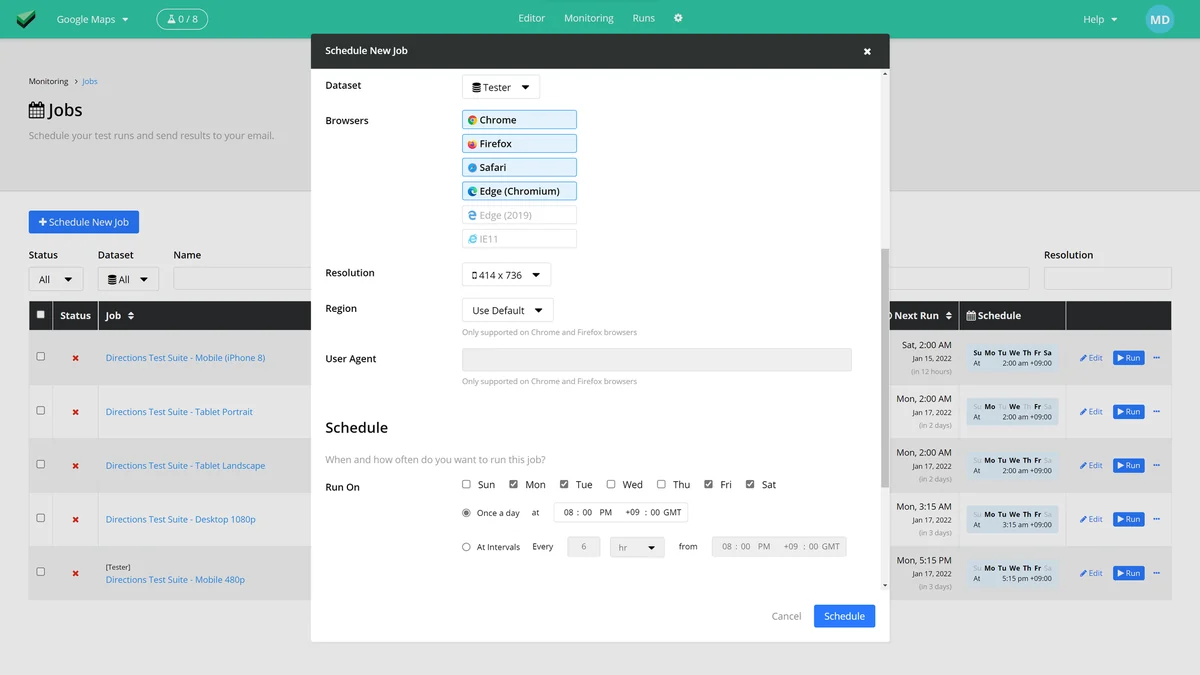Image resolution: width=1200 pixels, height=675 pixels.
Task: Enable the IE11 browser option
Action: click(x=519, y=239)
